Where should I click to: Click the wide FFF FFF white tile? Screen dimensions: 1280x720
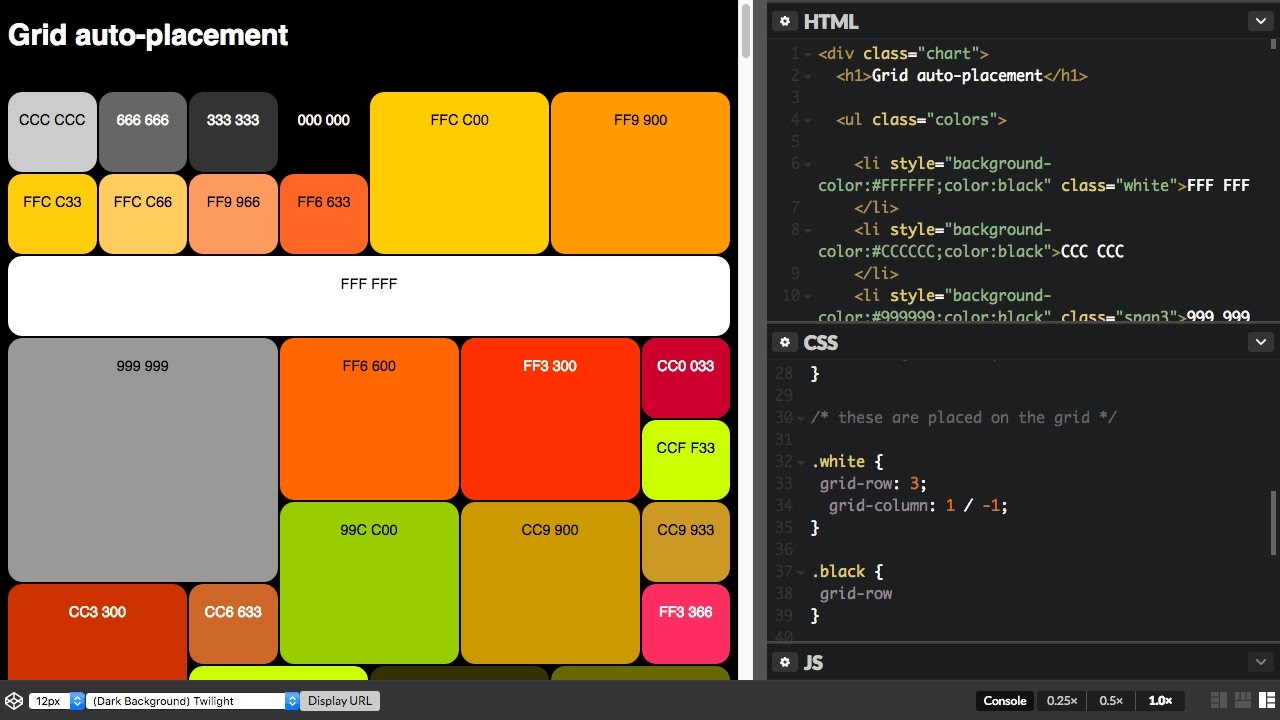click(x=369, y=296)
